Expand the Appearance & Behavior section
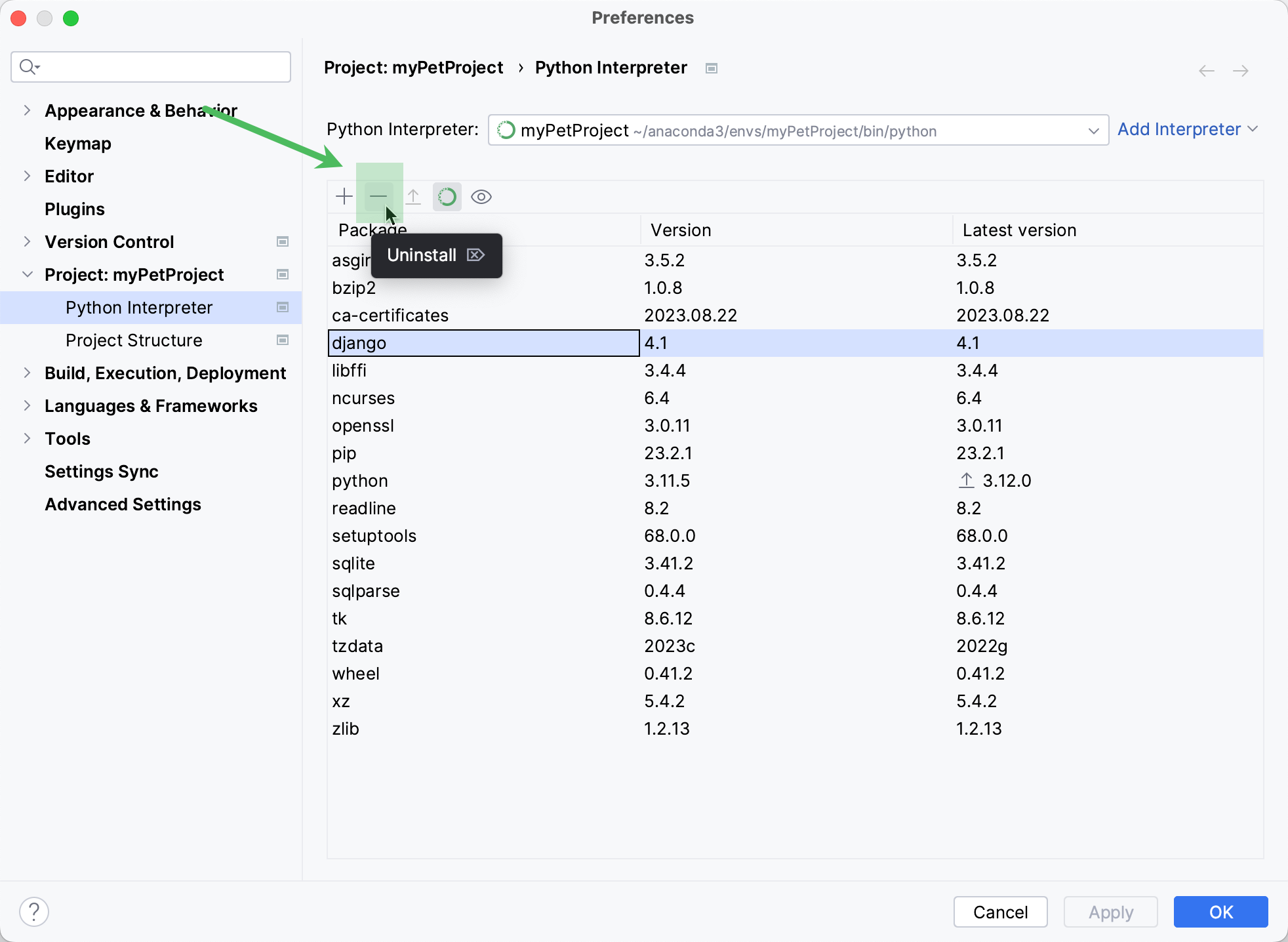Image resolution: width=1288 pixels, height=942 pixels. (27, 110)
